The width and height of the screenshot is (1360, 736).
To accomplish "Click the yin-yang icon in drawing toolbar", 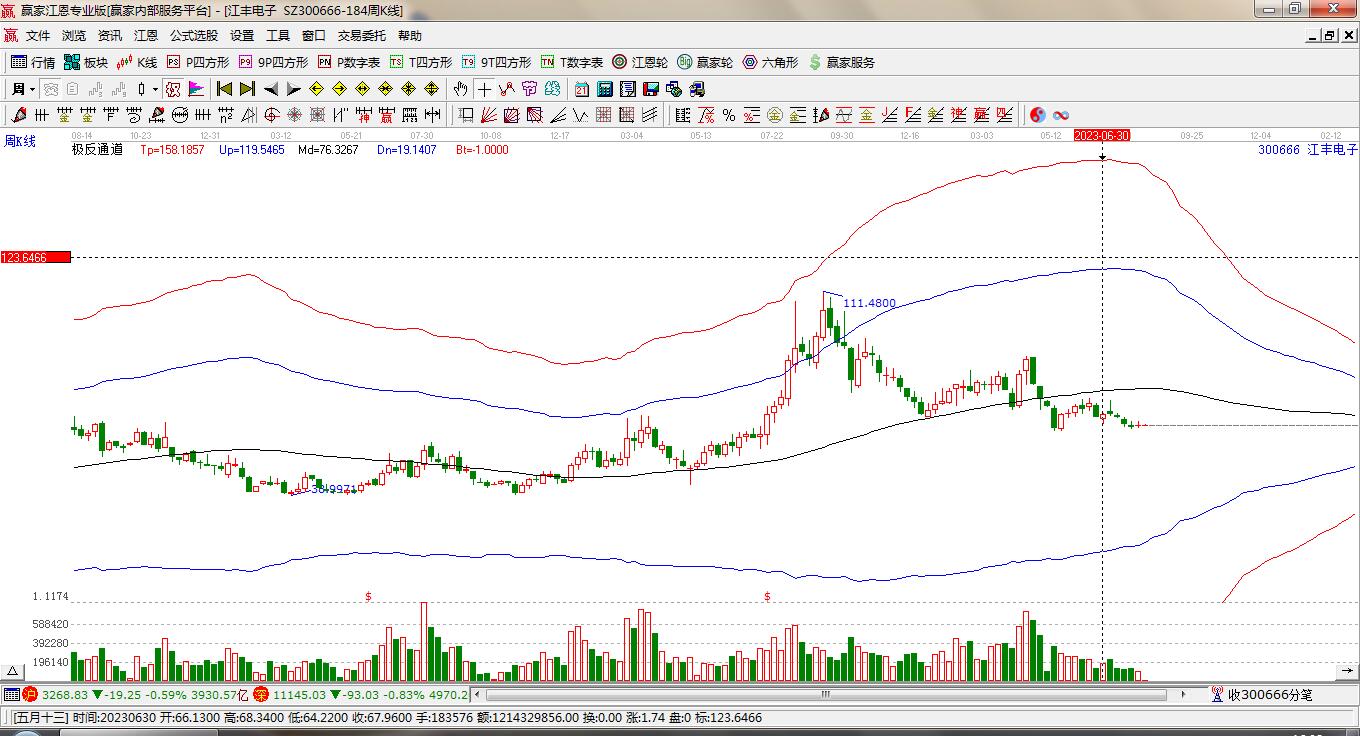I will coord(1038,115).
